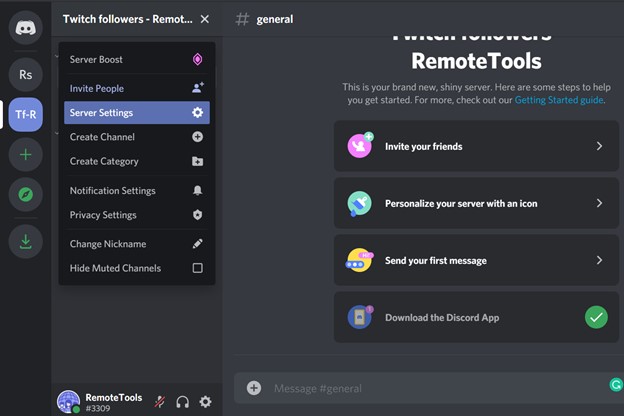Close the server dropdown menu X
Image resolution: width=624 pixels, height=416 pixels.
pos(205,19)
